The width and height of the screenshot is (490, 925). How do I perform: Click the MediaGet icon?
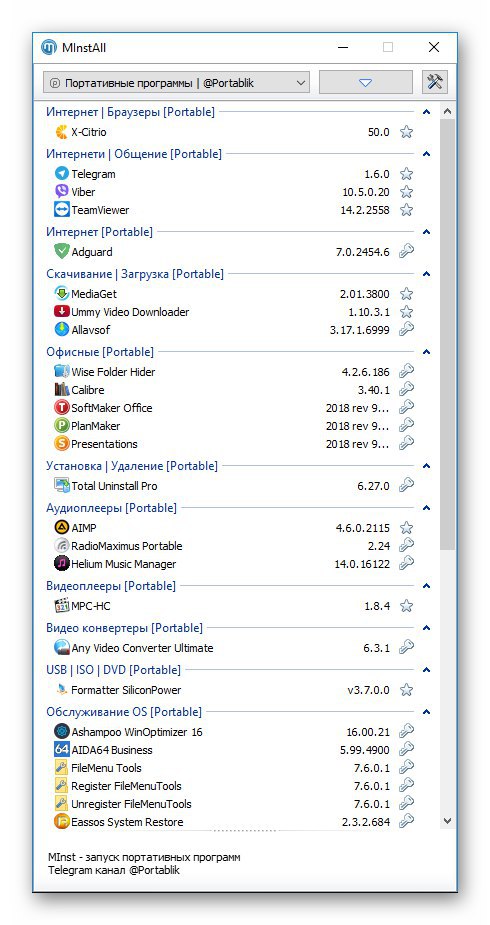pos(61,294)
